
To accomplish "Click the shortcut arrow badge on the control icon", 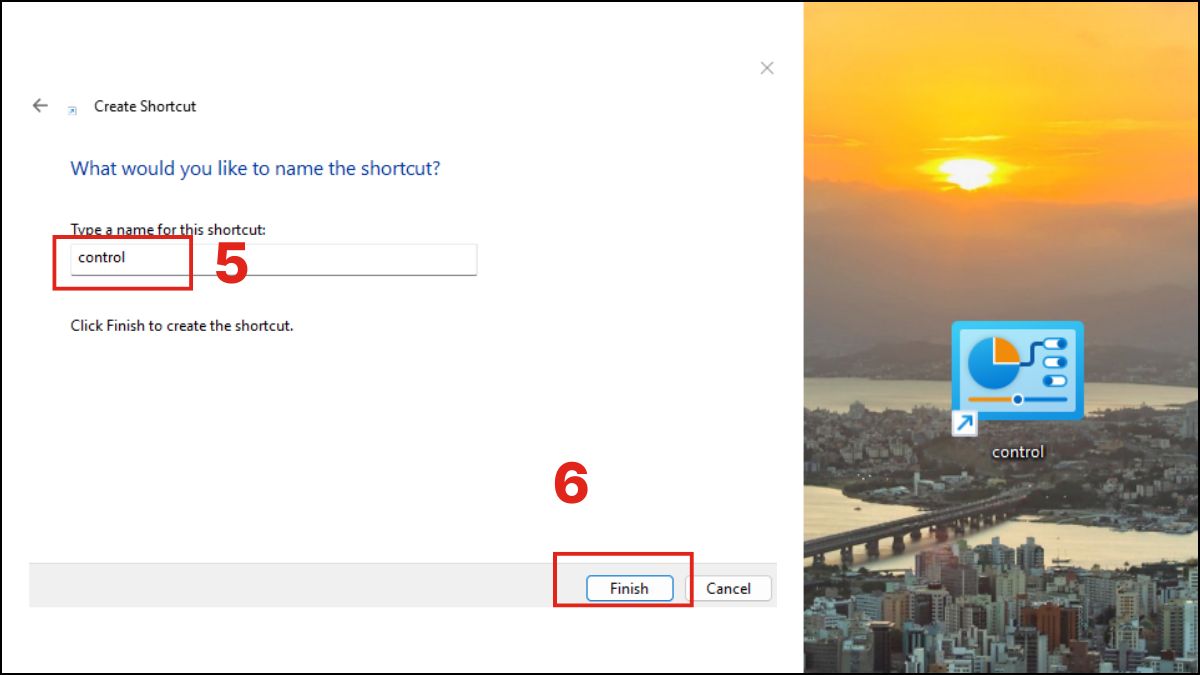I will 963,423.
